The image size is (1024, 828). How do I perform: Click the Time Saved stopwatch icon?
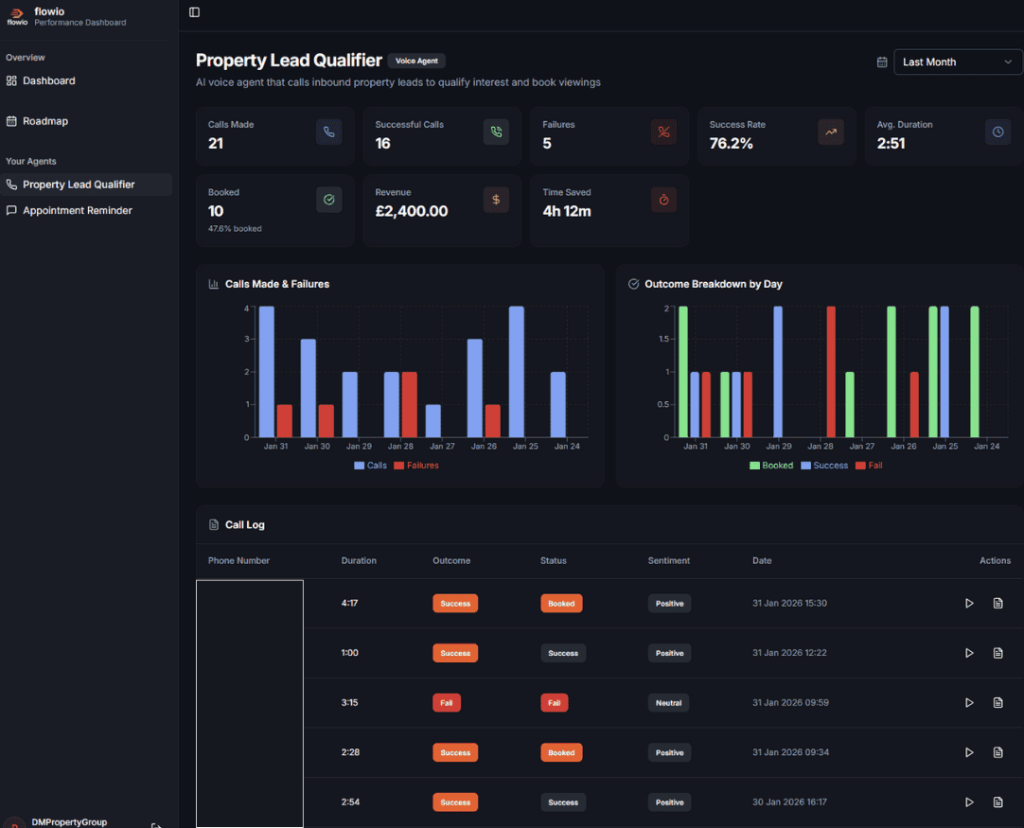[663, 200]
